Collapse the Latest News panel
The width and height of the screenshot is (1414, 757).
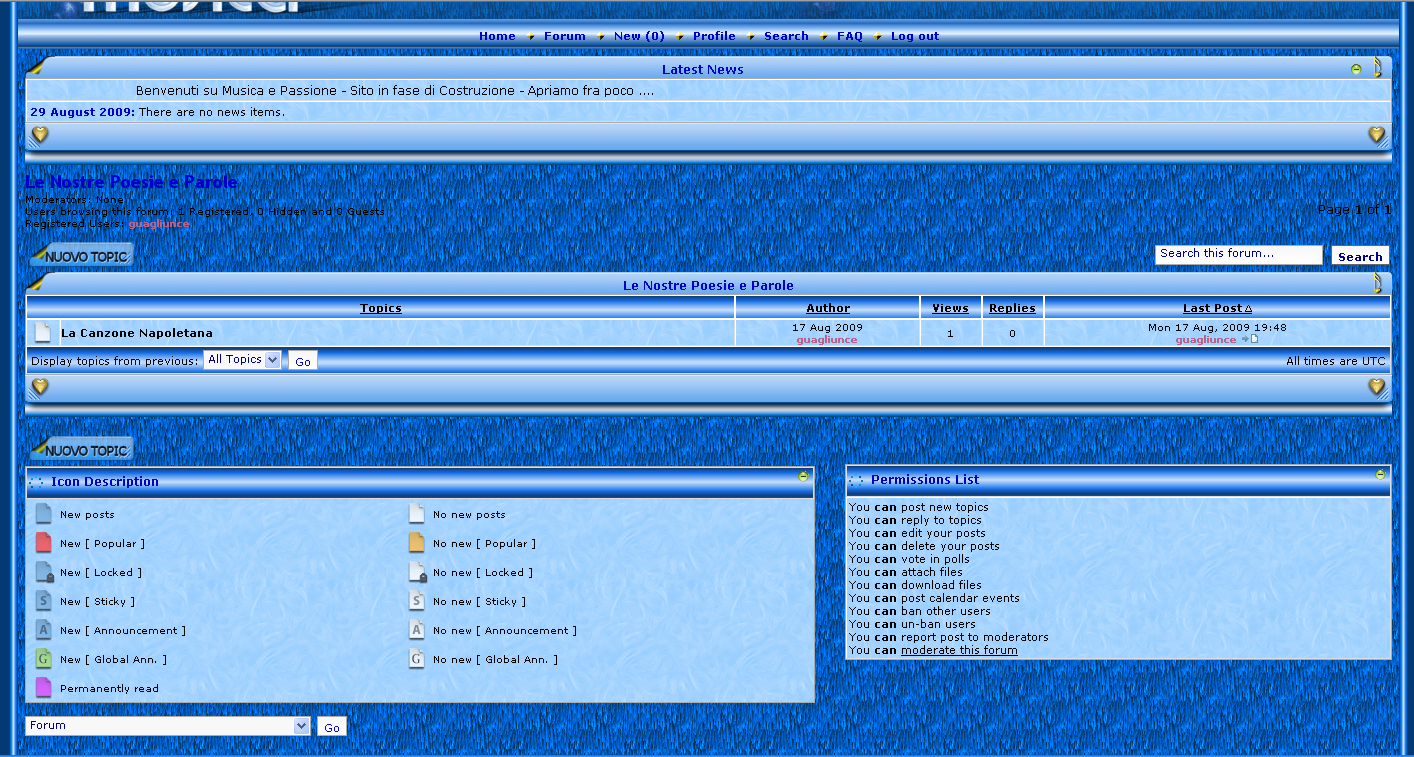click(1356, 69)
